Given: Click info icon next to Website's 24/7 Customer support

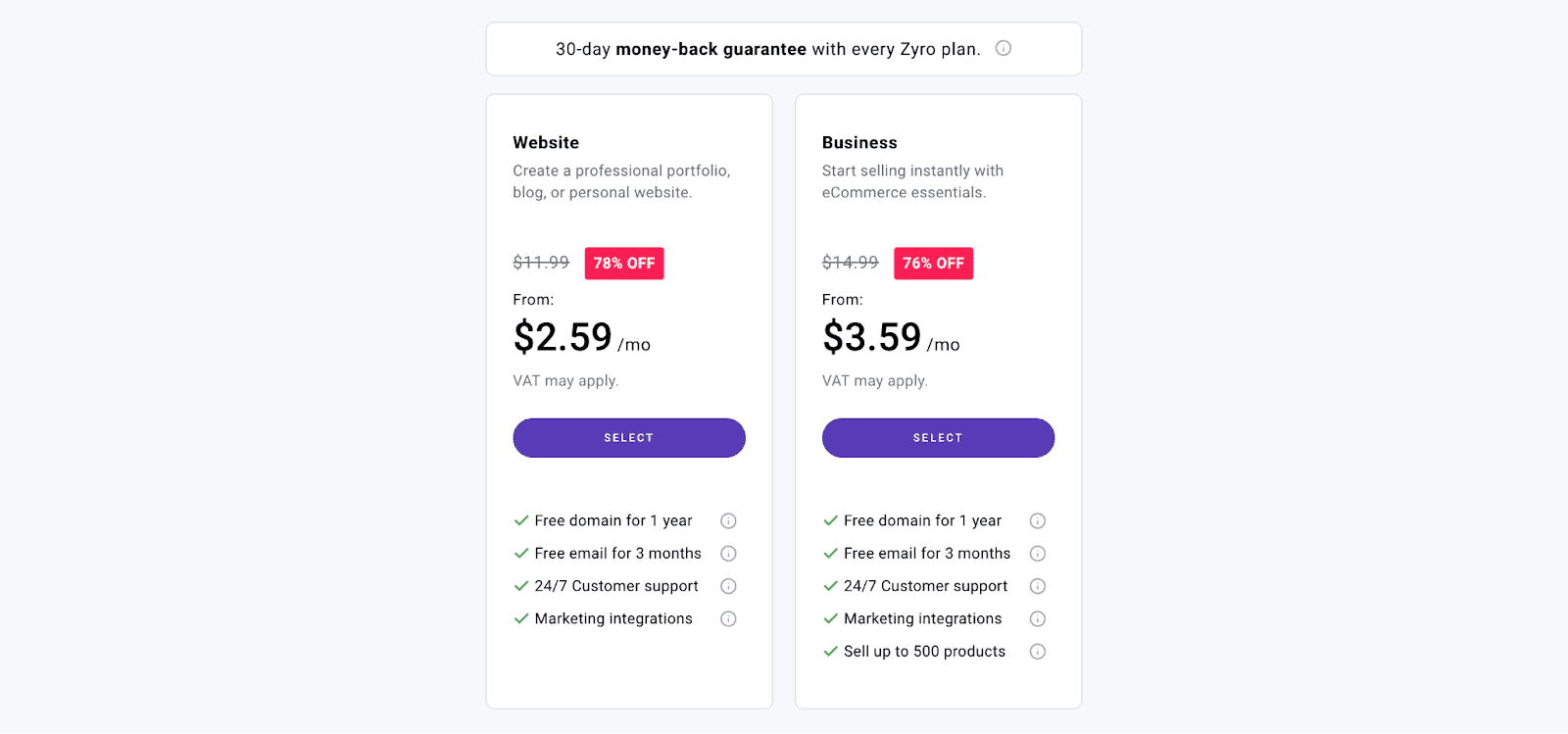Looking at the screenshot, I should (x=728, y=586).
